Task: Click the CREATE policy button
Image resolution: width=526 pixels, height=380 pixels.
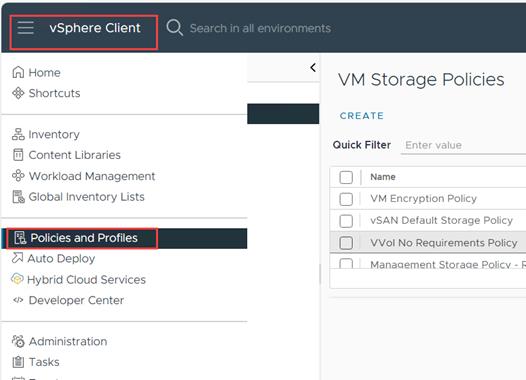Action: (362, 116)
